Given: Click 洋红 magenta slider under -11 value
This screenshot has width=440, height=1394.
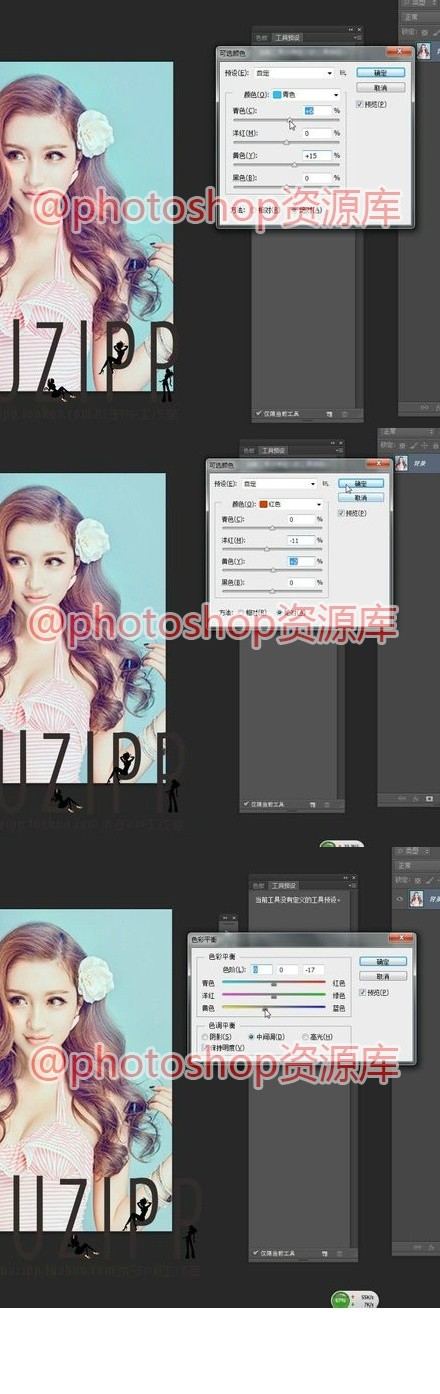Looking at the screenshot, I should tap(271, 549).
